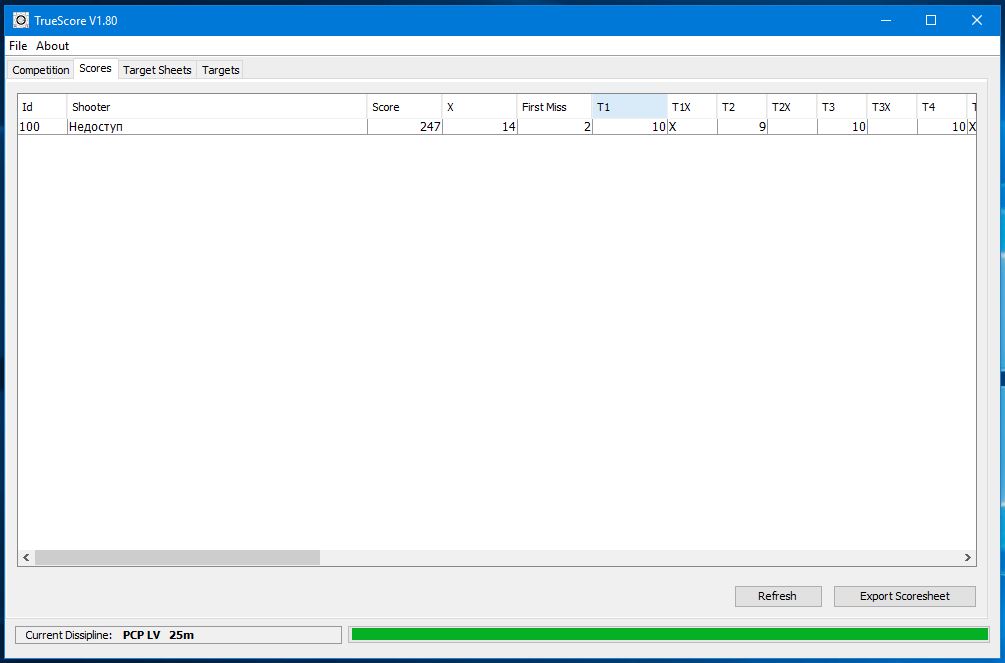Open the About menu
This screenshot has height=663, width=1005.
(53, 46)
